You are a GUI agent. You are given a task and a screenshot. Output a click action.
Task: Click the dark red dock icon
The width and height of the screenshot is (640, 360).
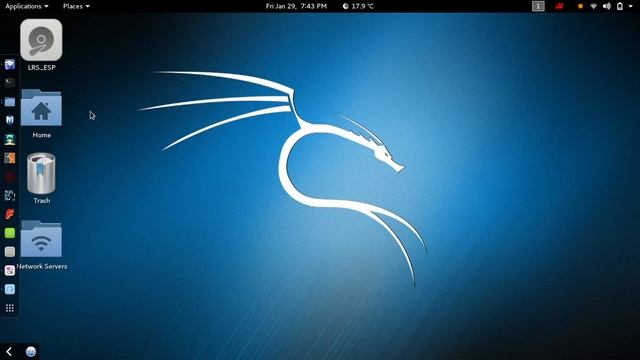[x=10, y=177]
